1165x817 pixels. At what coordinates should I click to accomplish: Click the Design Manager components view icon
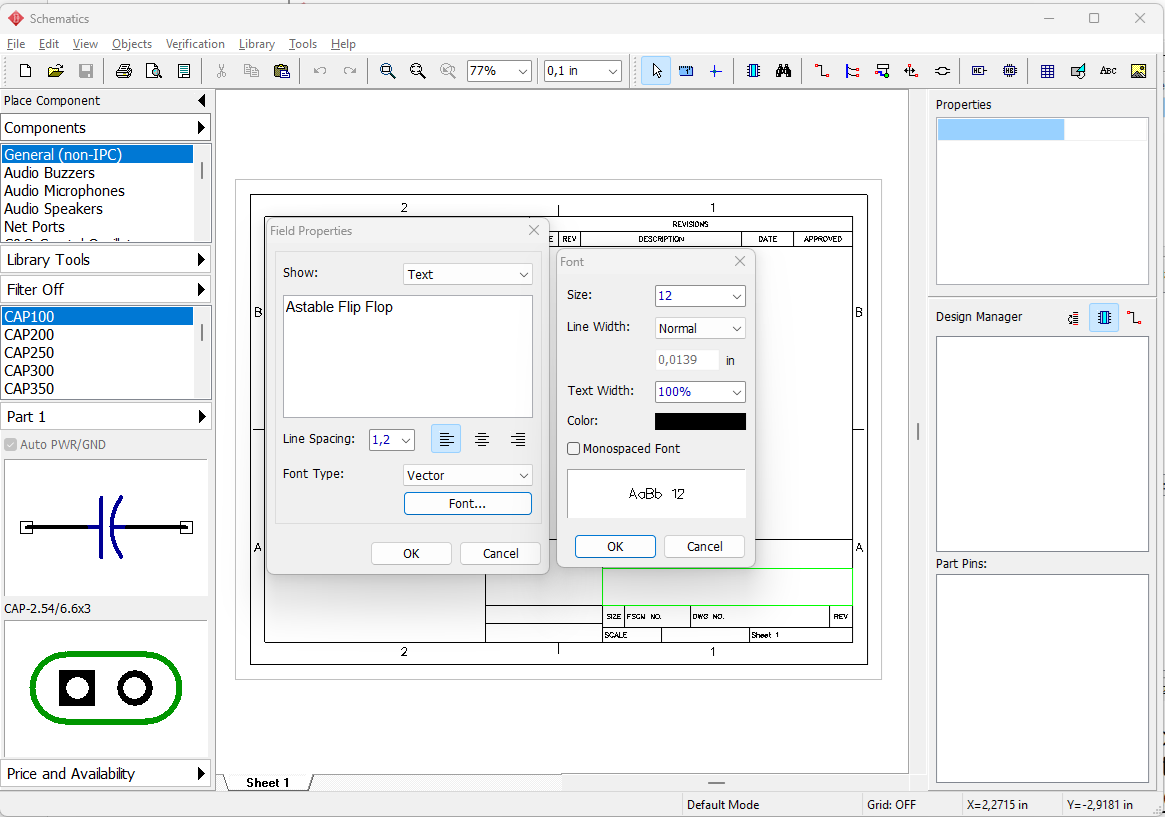click(x=1104, y=318)
